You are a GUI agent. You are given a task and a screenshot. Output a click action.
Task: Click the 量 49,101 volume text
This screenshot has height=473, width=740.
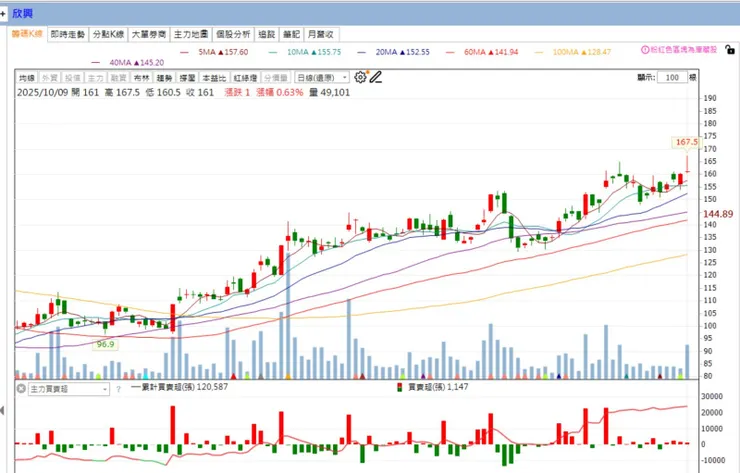coord(330,93)
